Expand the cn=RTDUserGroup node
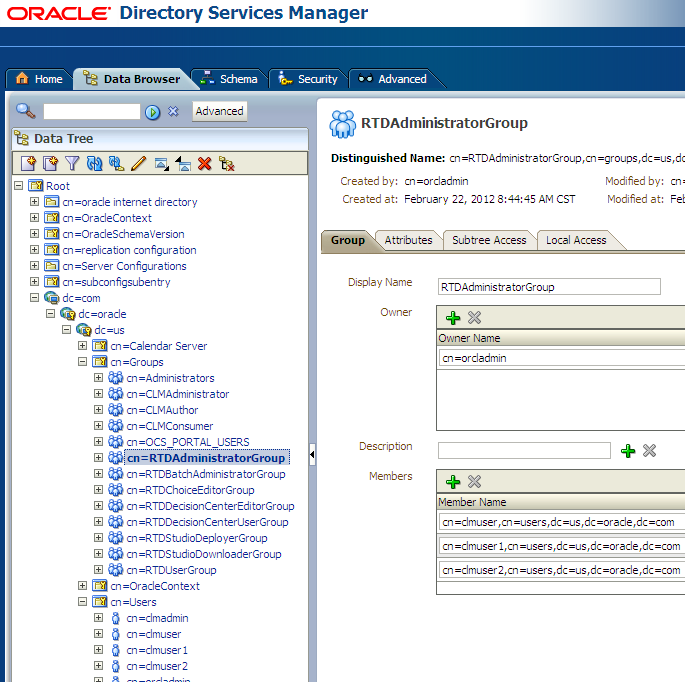The image size is (685, 682). tap(99, 569)
